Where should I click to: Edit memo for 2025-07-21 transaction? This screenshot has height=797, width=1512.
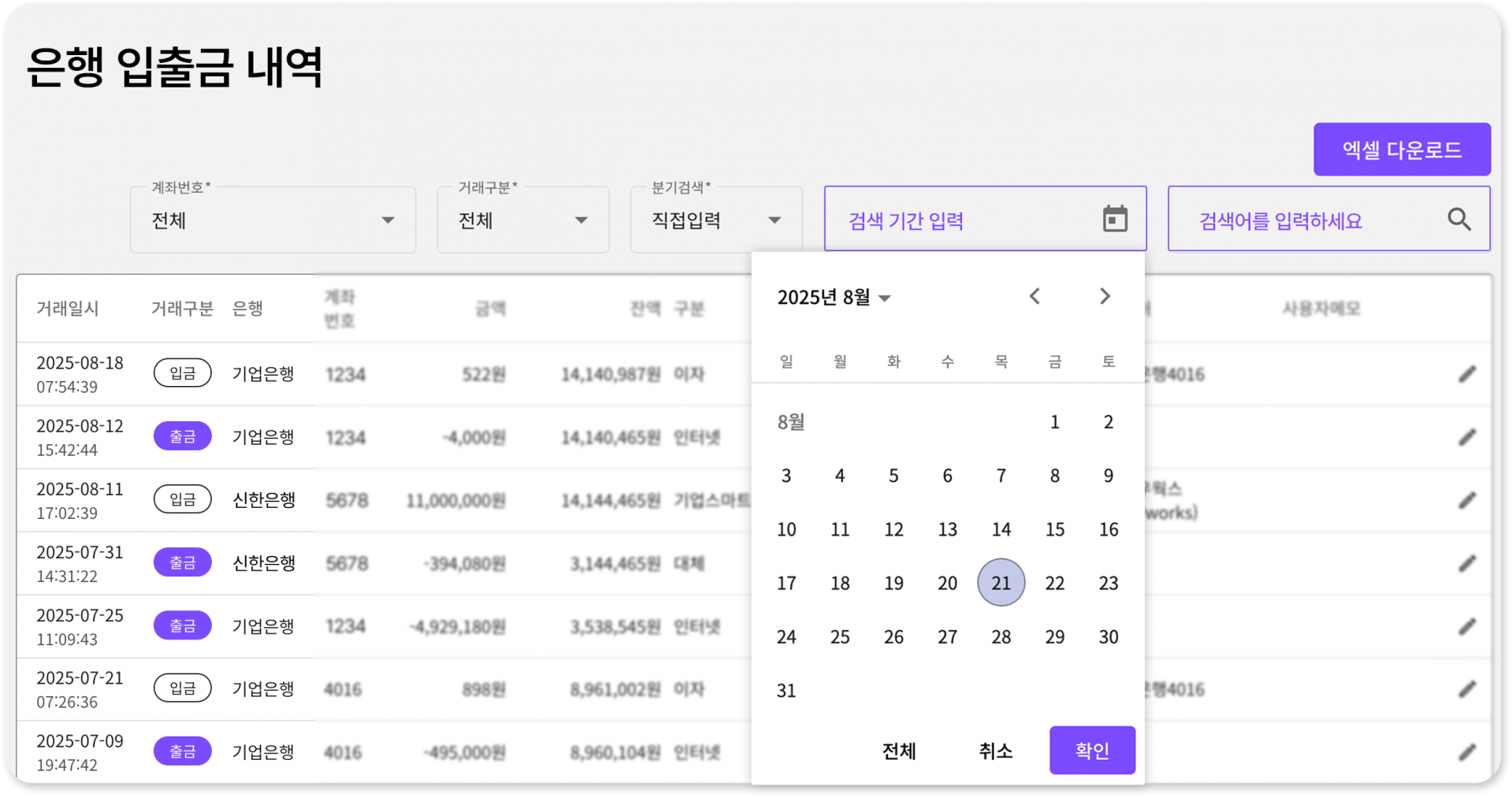point(1466,689)
